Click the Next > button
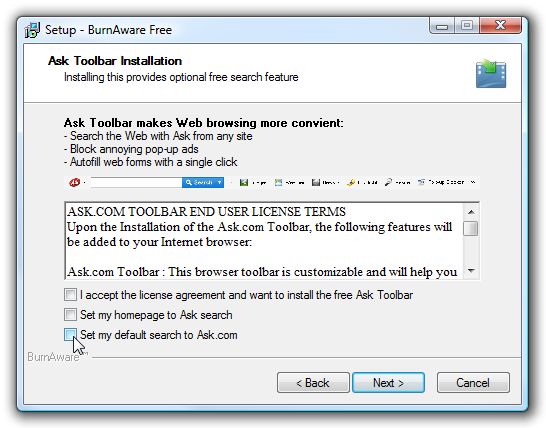Screen dimensions: 546x428 click(388, 383)
